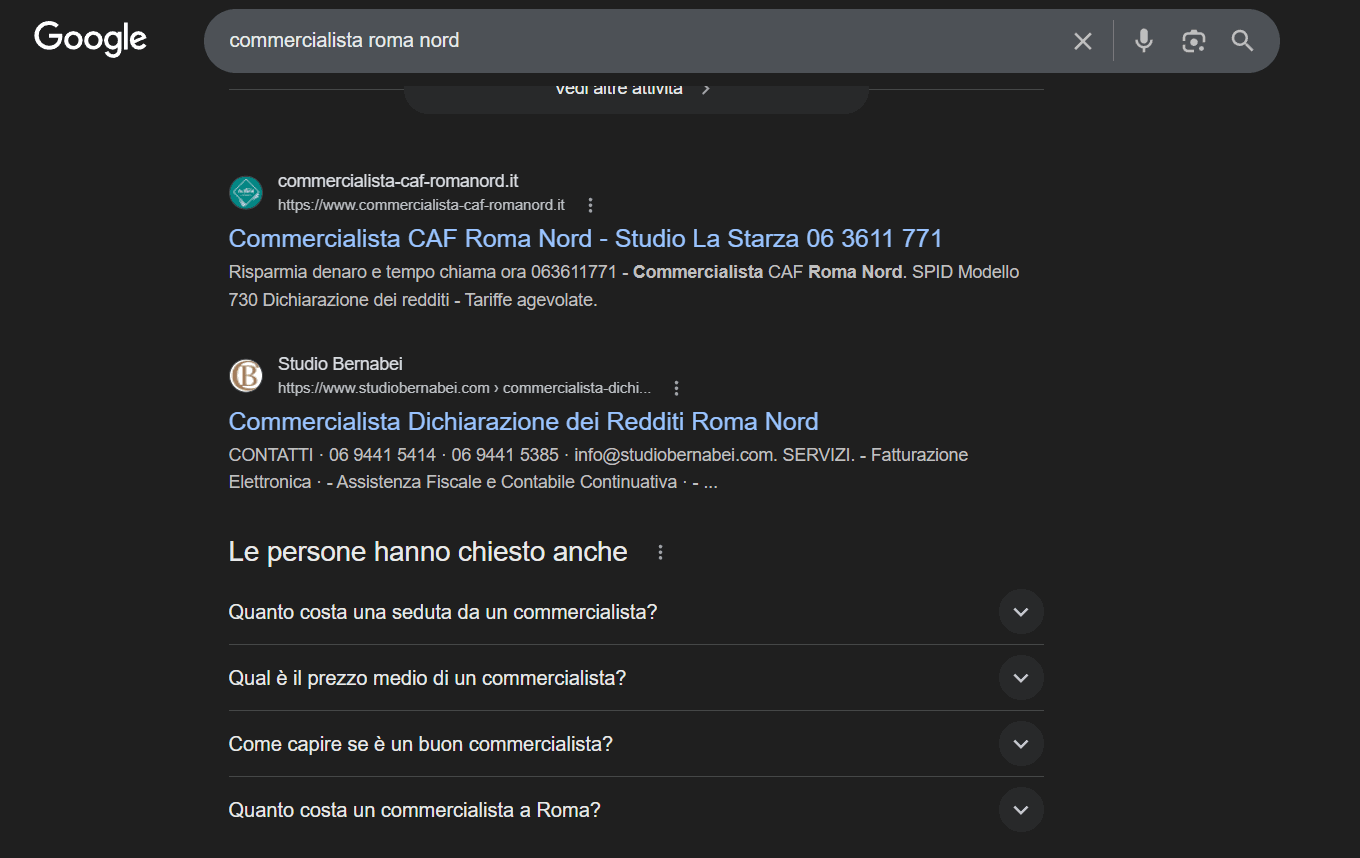Click inside the search input field
The width and height of the screenshot is (1360, 858).
700,41
